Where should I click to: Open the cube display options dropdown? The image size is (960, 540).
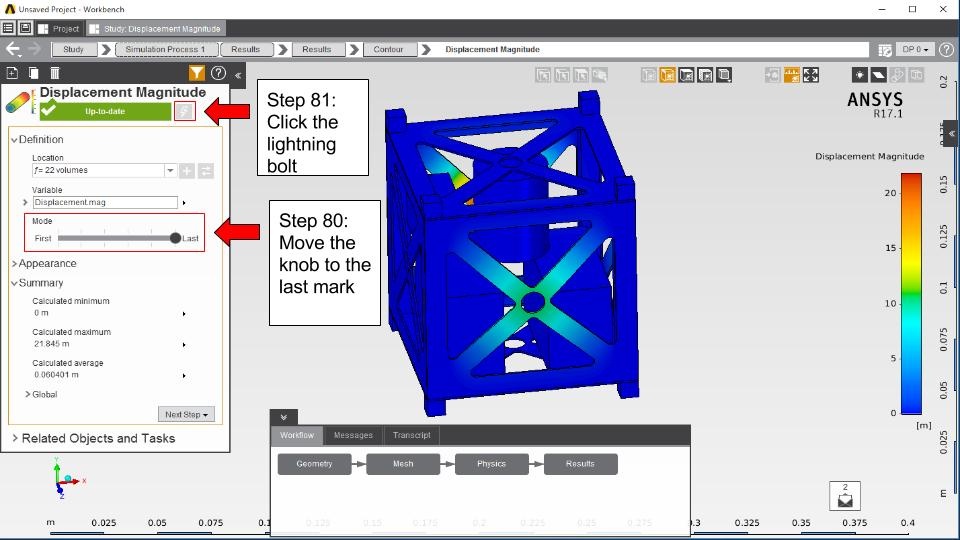point(724,75)
